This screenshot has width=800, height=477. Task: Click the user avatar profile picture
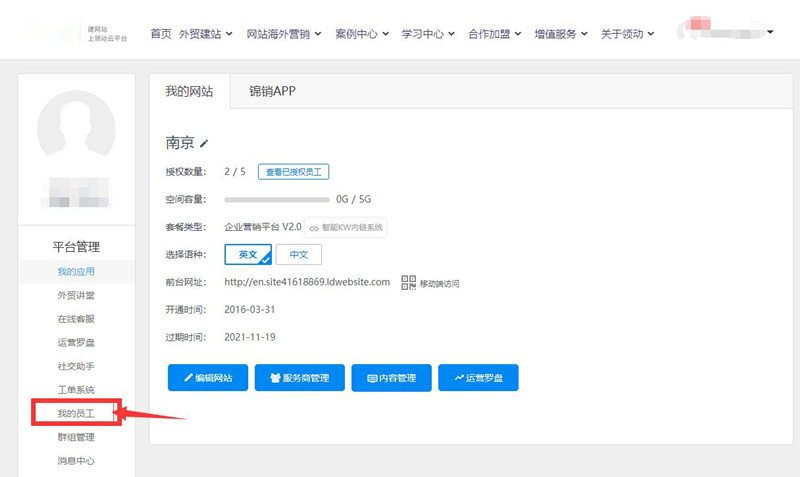(76, 129)
